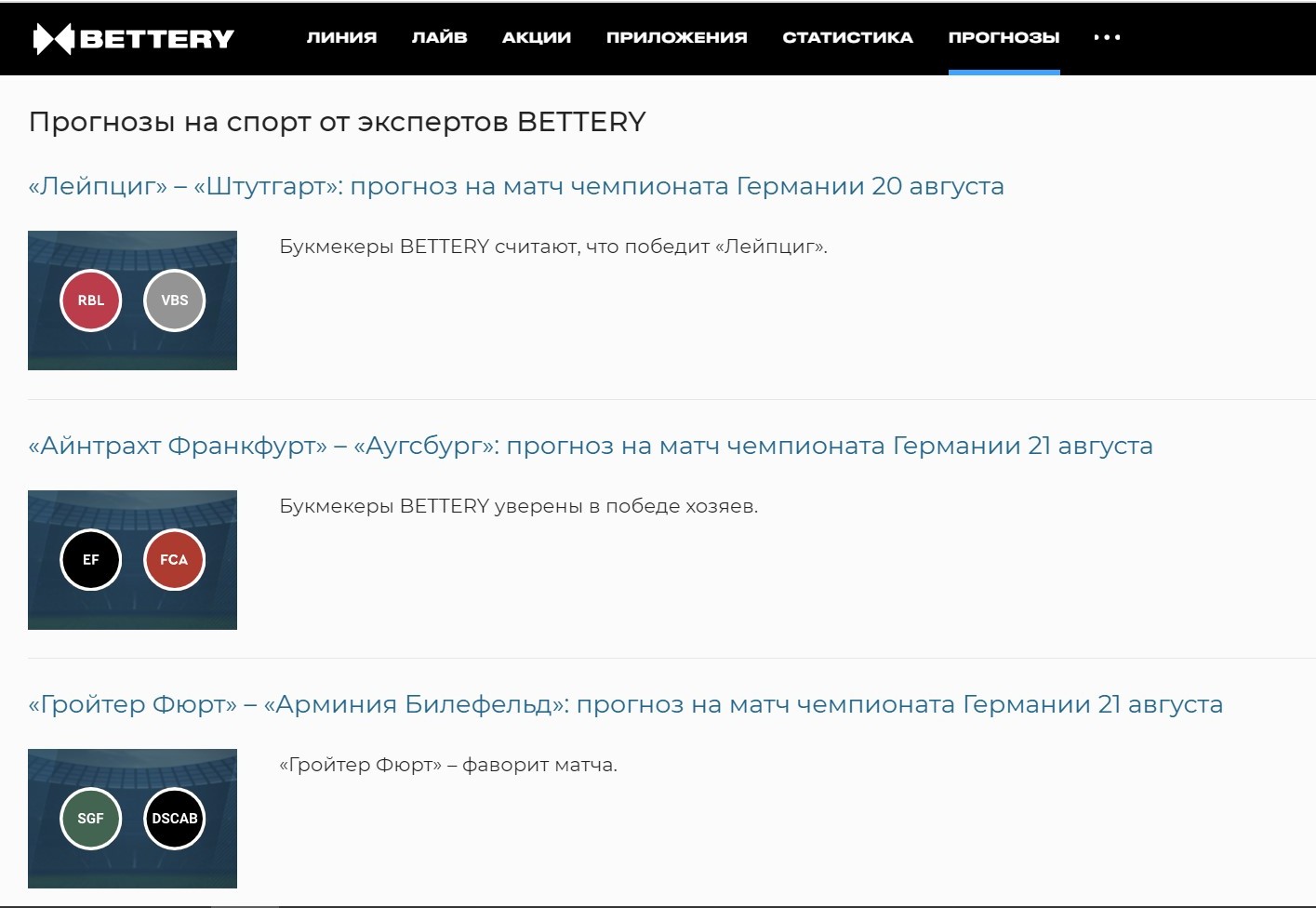Click the text «победит «Лейпциг»»
The image size is (1316, 908).
click(725, 247)
